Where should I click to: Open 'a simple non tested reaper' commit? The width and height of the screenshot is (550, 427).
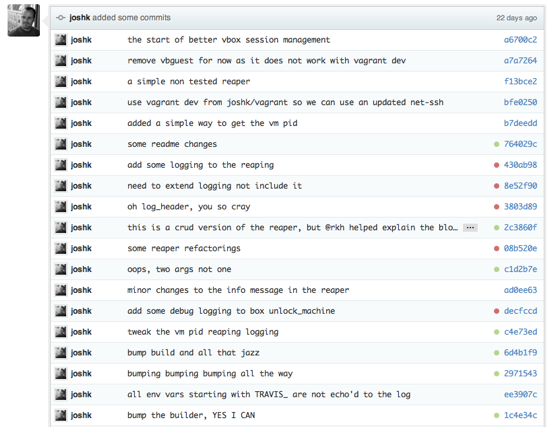(189, 82)
